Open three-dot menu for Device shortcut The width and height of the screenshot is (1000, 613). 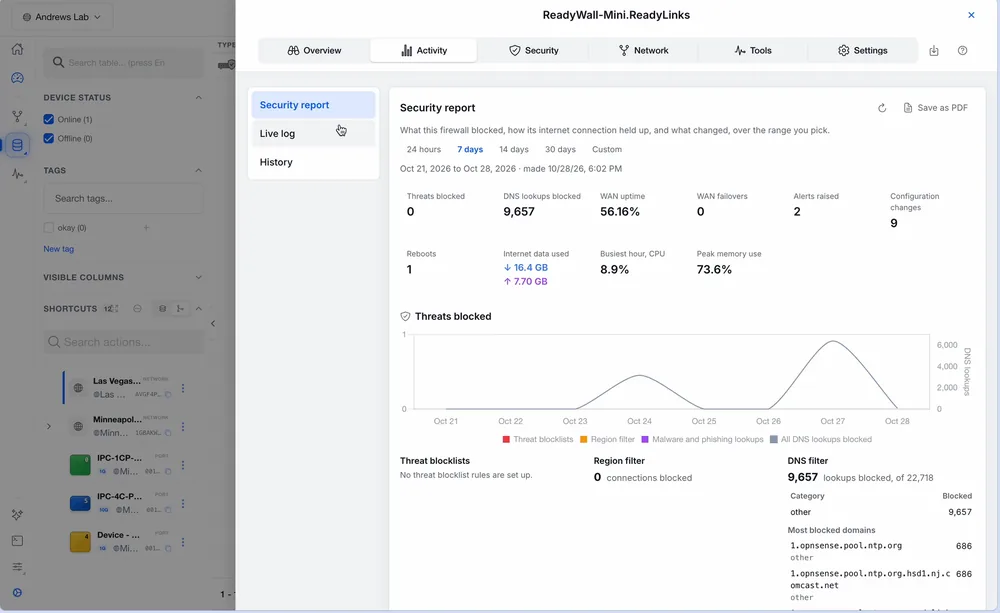click(183, 542)
